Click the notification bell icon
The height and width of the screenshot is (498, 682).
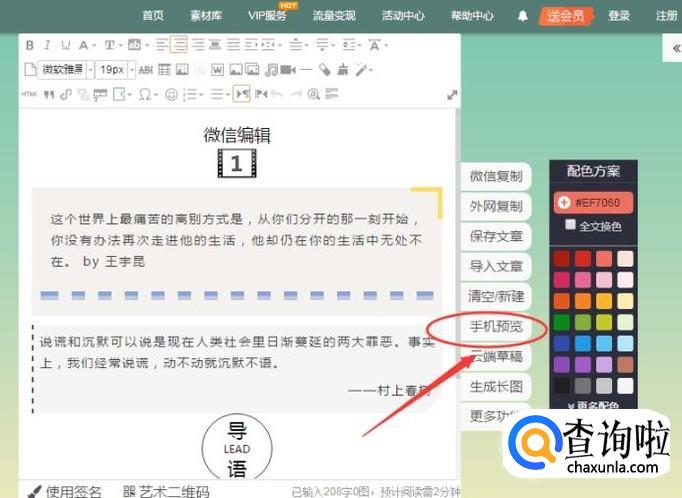pyautogui.click(x=522, y=16)
